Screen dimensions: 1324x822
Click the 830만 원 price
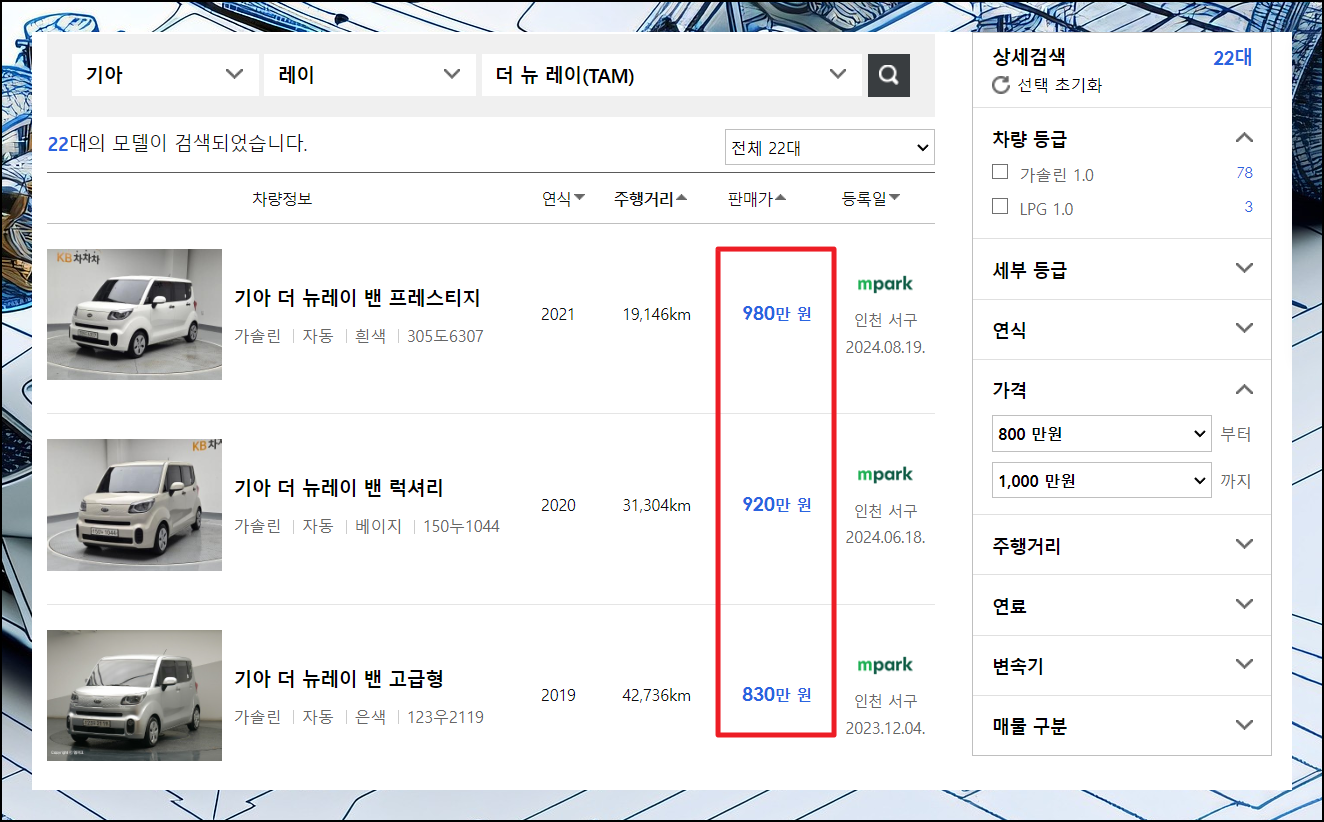pyautogui.click(x=777, y=694)
